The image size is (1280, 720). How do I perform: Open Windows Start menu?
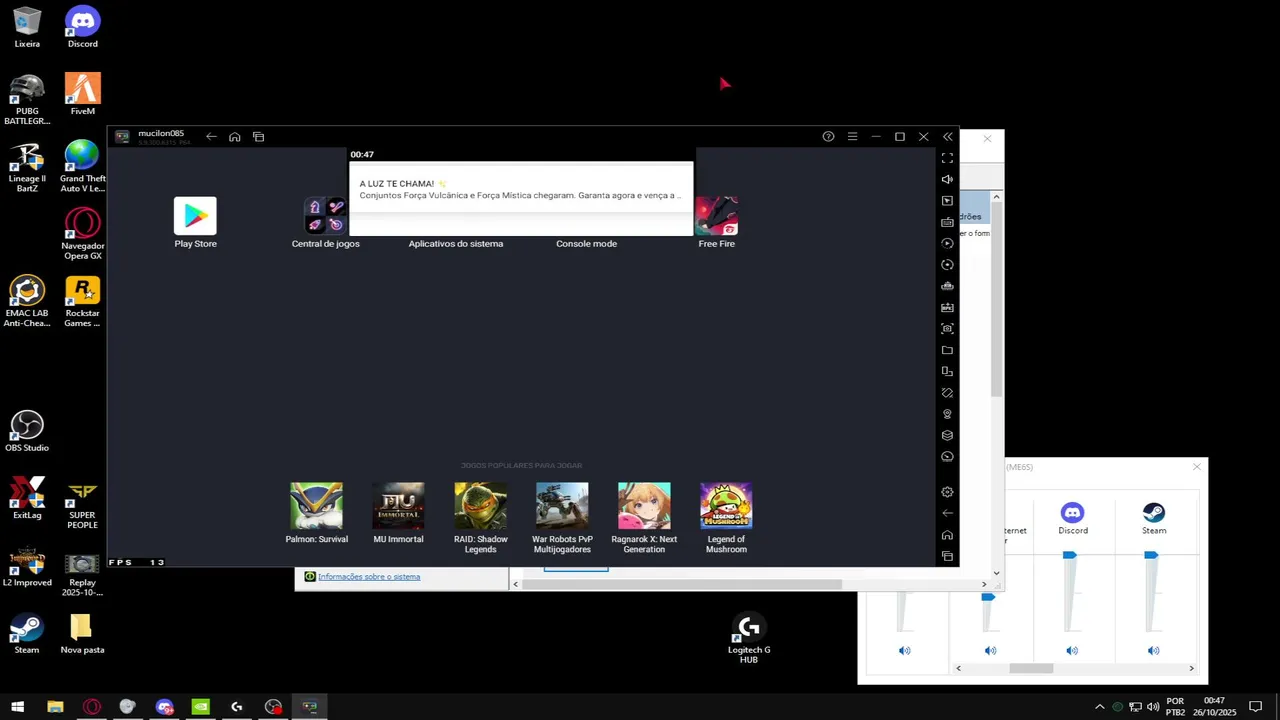pos(18,706)
